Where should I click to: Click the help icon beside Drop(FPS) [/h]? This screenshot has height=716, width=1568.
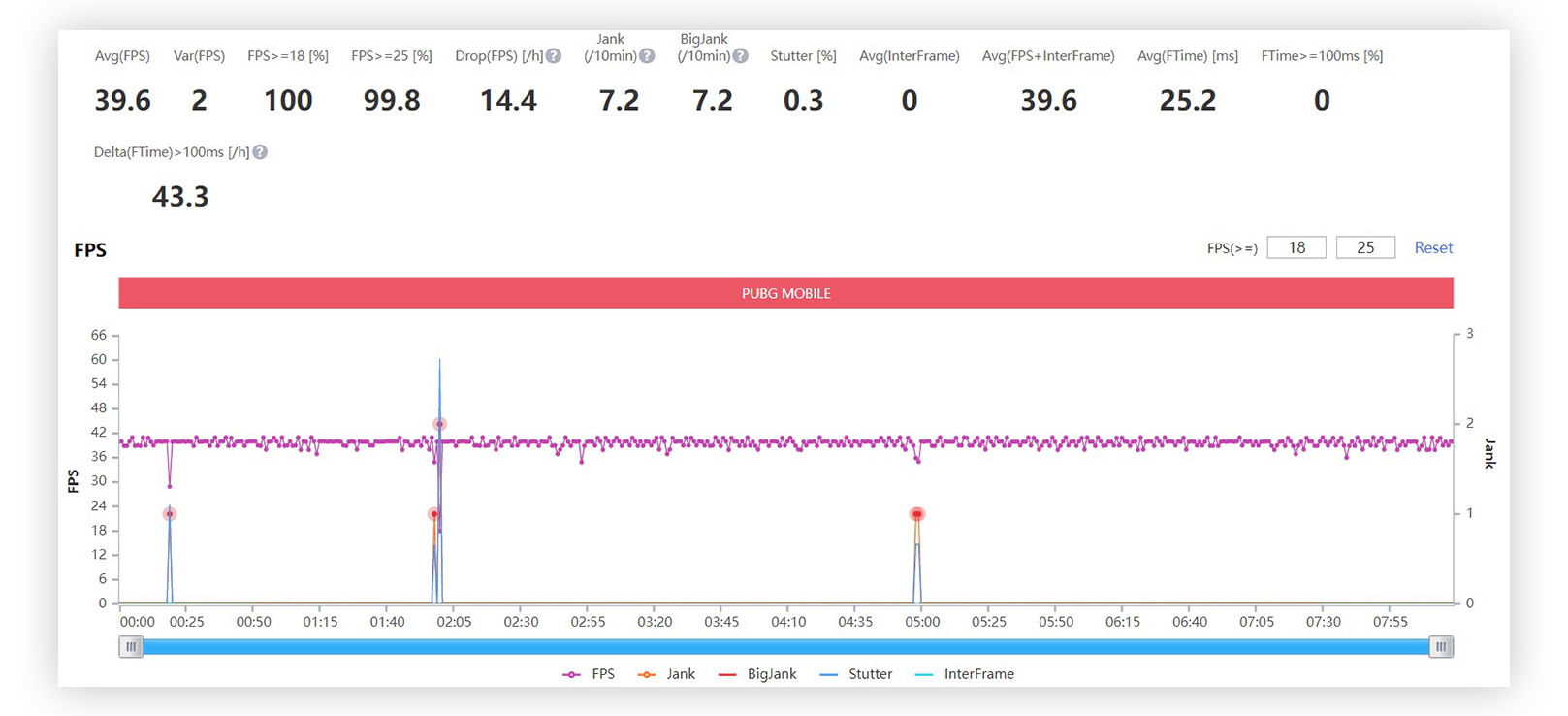(554, 56)
